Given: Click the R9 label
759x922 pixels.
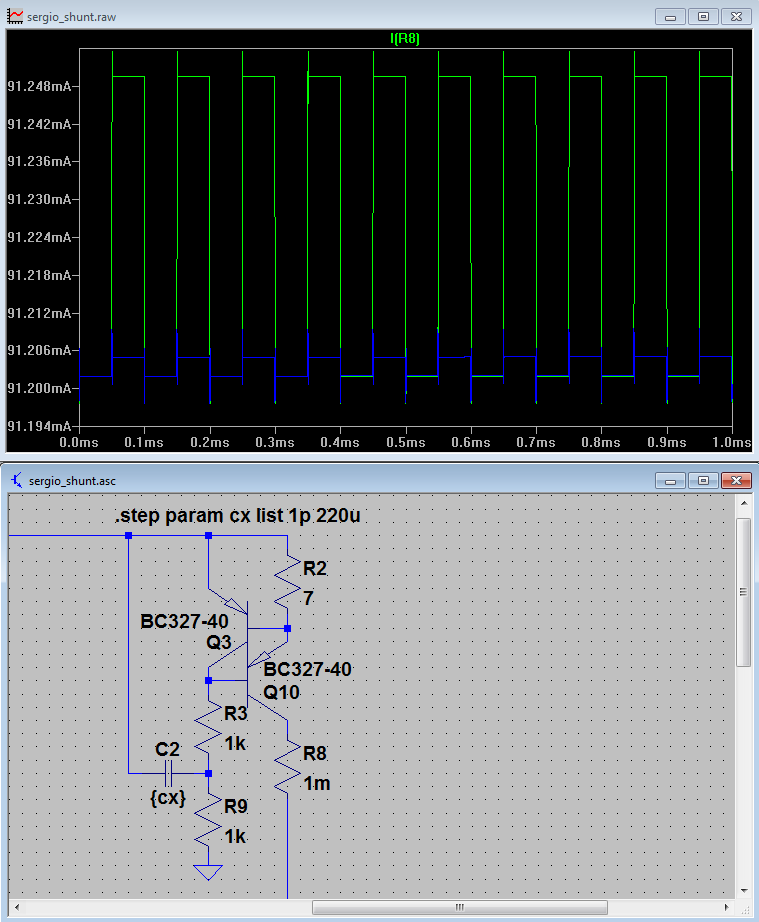Looking at the screenshot, I should tap(236, 806).
